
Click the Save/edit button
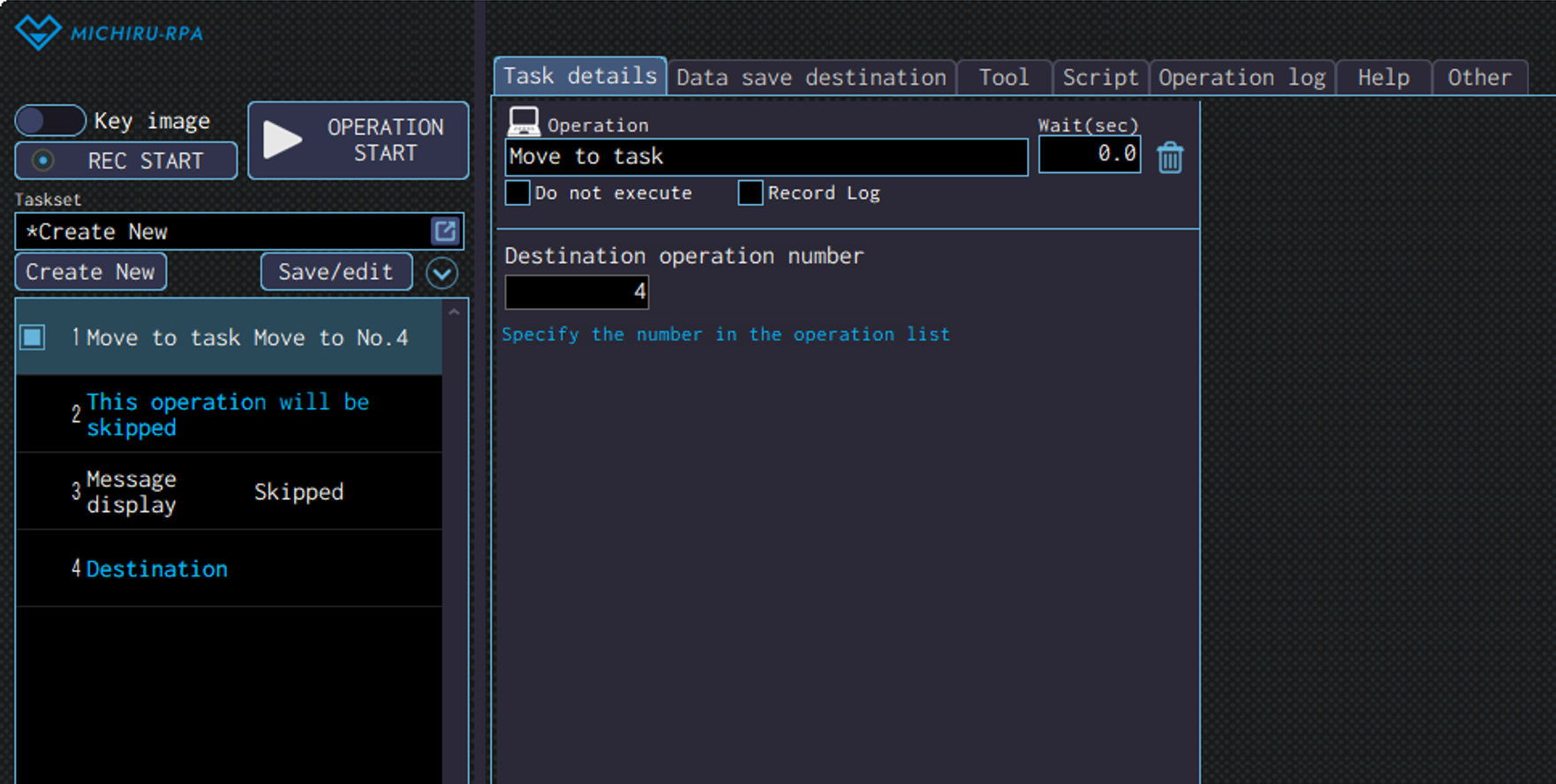coord(336,272)
